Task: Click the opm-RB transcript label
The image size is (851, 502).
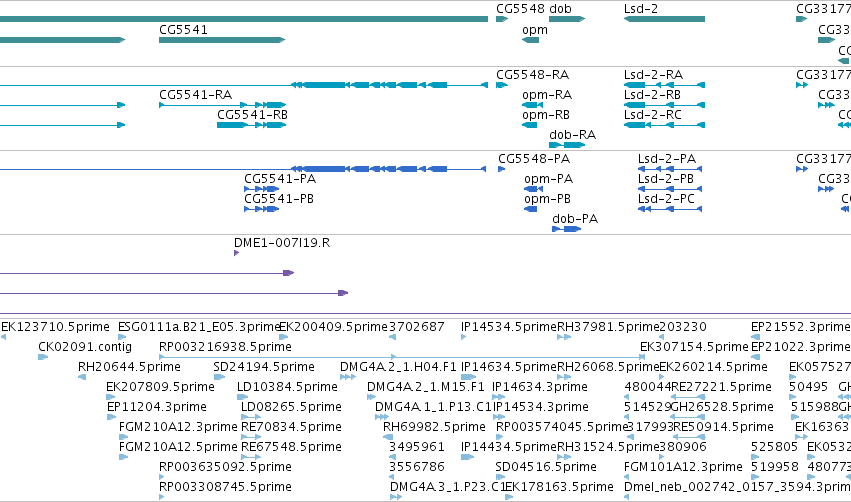Action: tap(546, 115)
